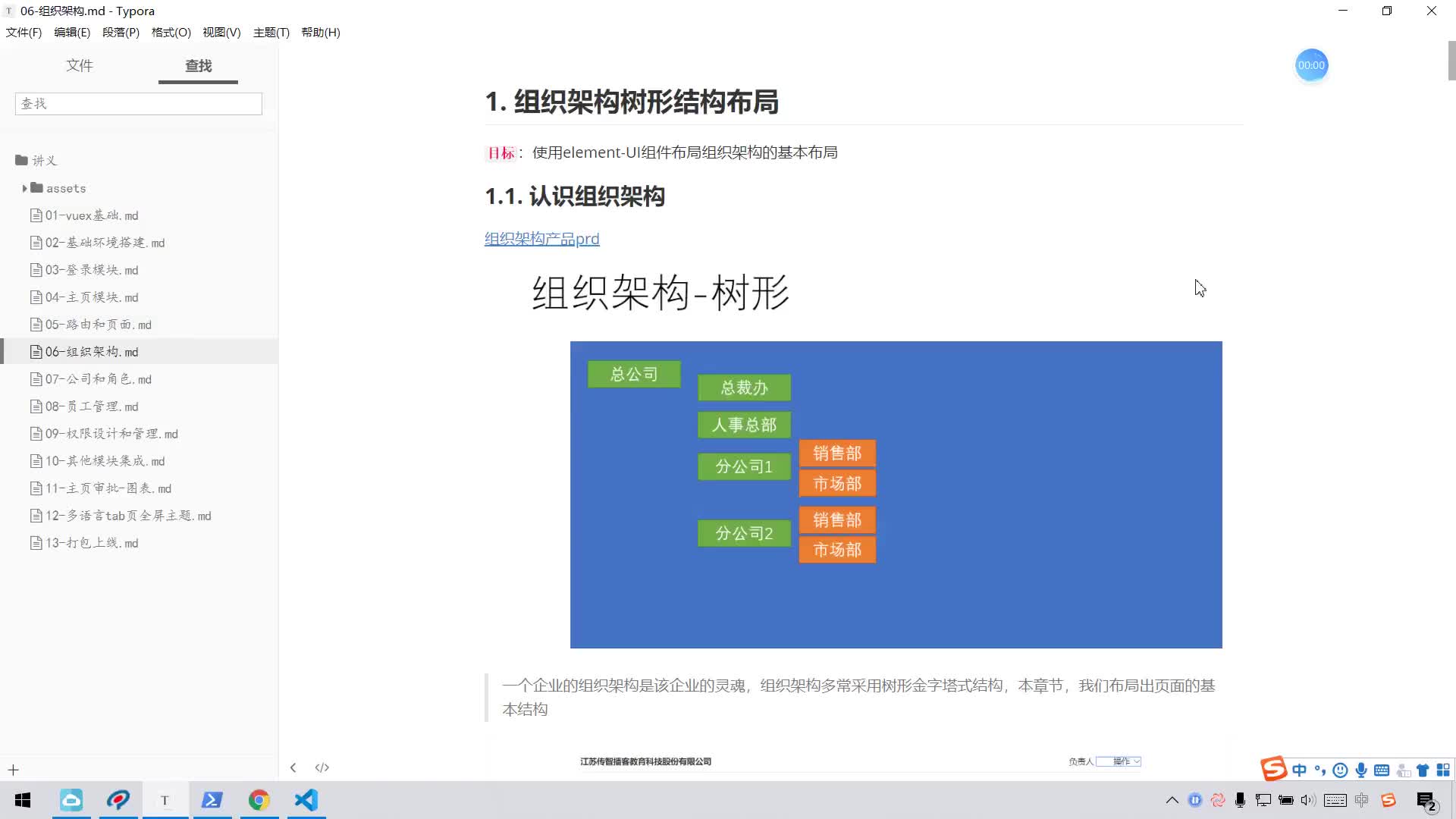Click the battery tray icon
This screenshot has height=819, width=1456.
tap(1286, 800)
